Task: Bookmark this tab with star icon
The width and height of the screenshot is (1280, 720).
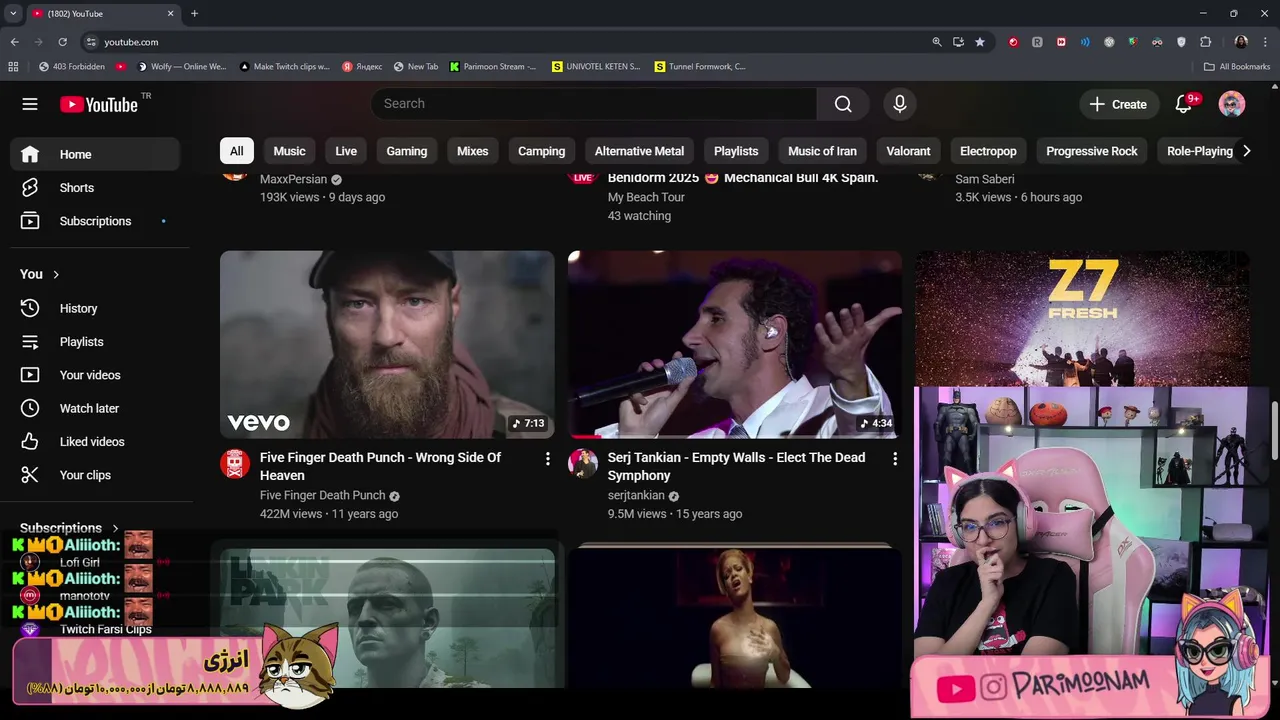Action: coord(980,42)
